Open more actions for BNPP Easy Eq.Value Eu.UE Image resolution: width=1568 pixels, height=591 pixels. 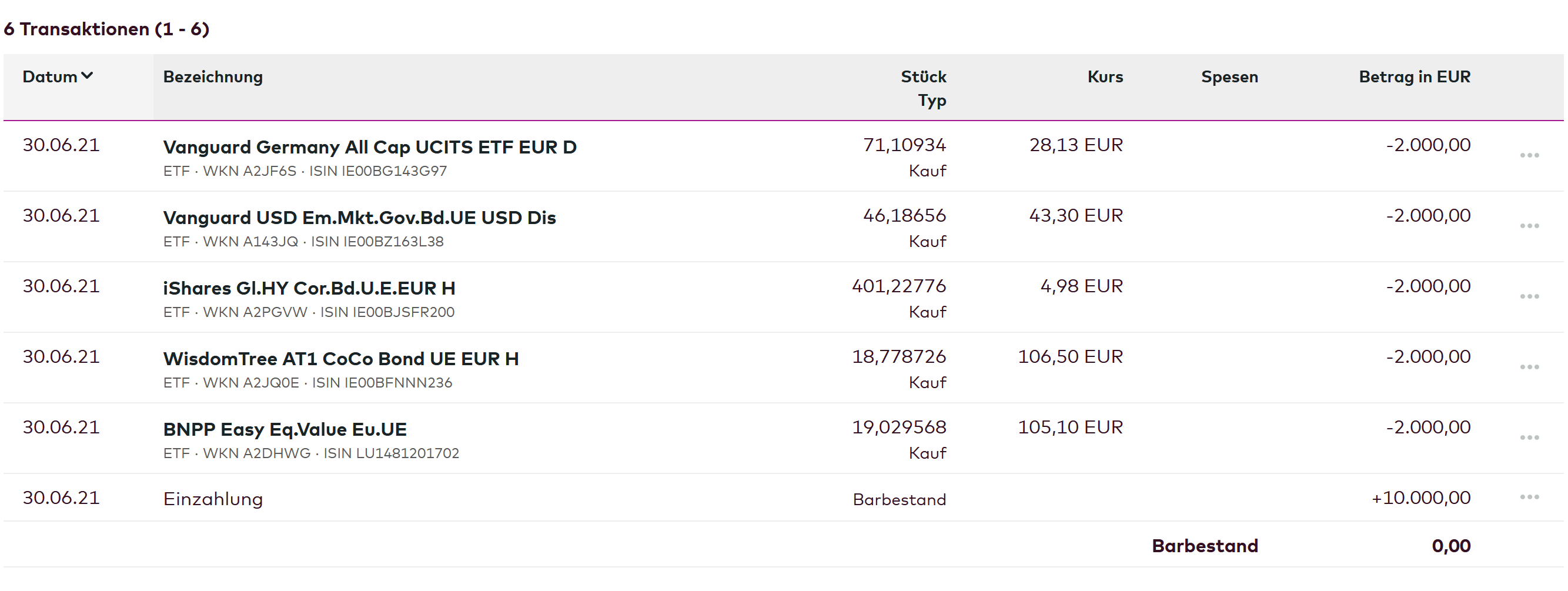pos(1529,438)
